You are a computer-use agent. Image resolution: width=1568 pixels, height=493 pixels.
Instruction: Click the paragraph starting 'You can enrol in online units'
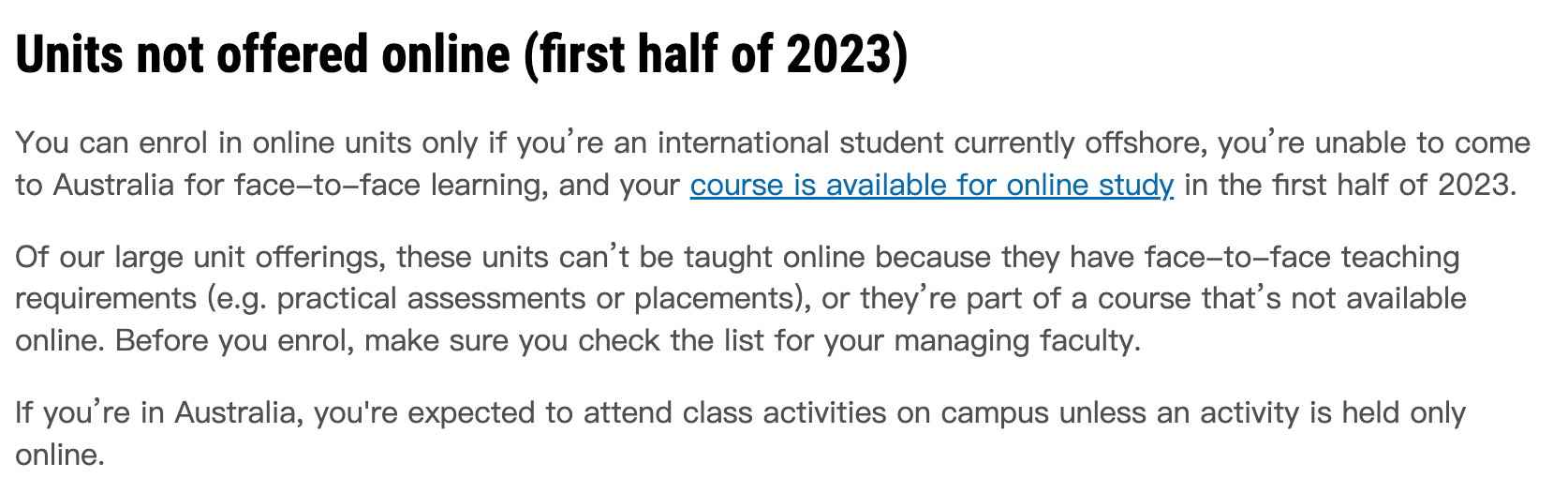(x=773, y=164)
